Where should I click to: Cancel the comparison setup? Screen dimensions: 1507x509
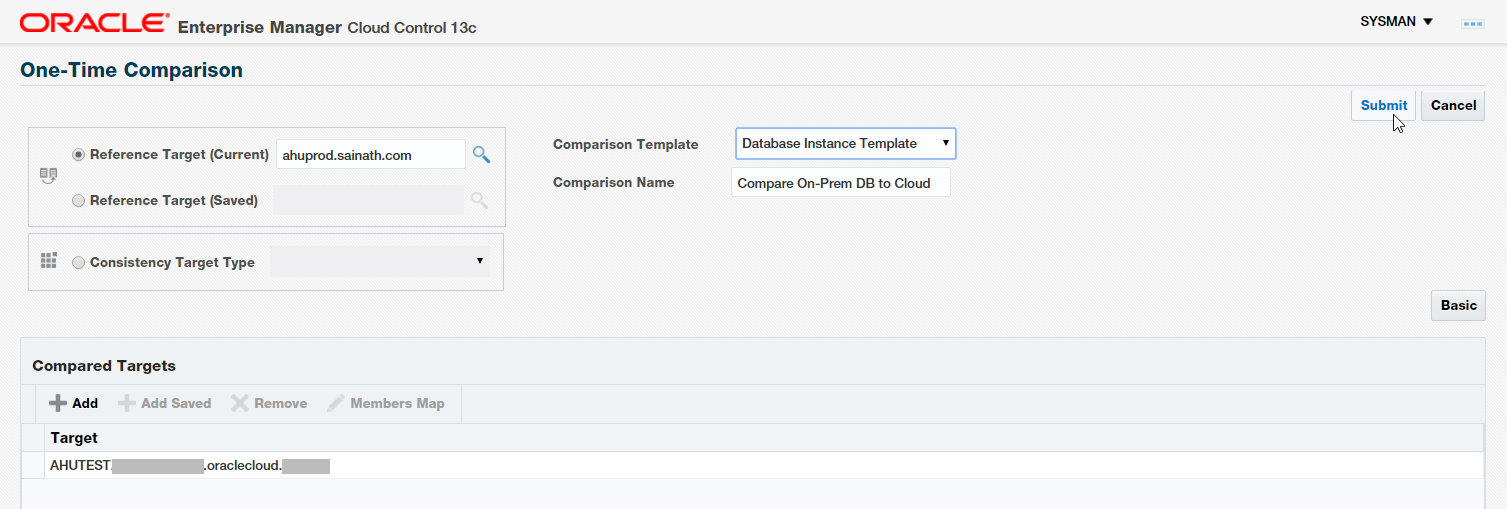click(x=1453, y=105)
